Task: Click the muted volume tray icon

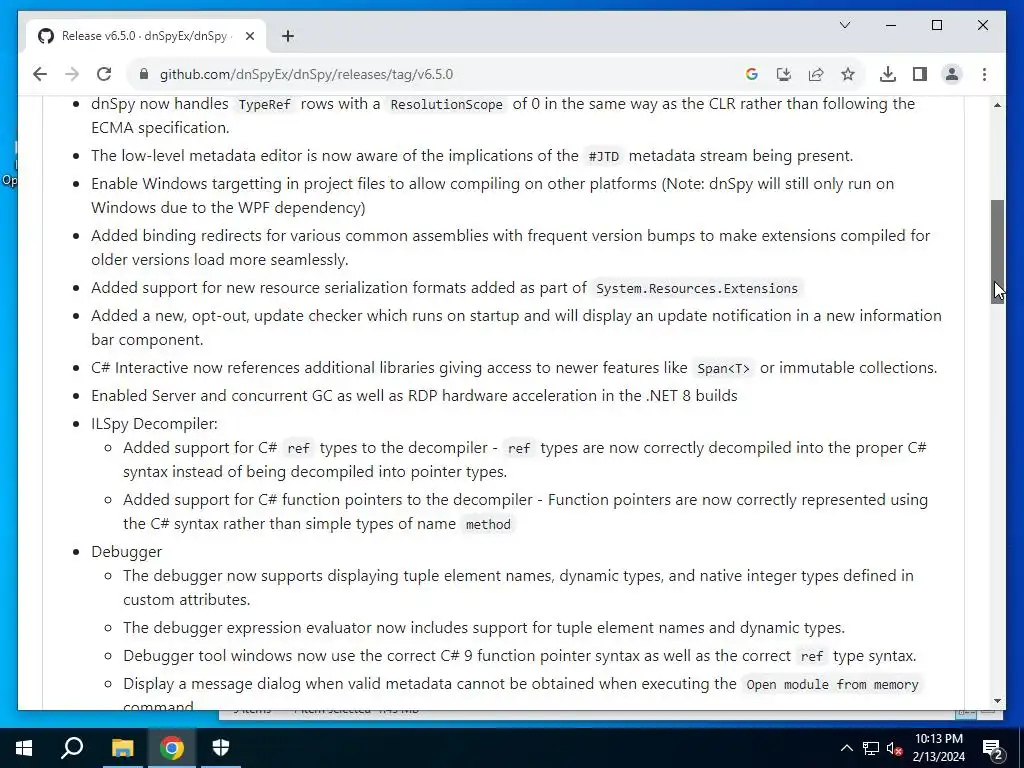Action: click(895, 748)
